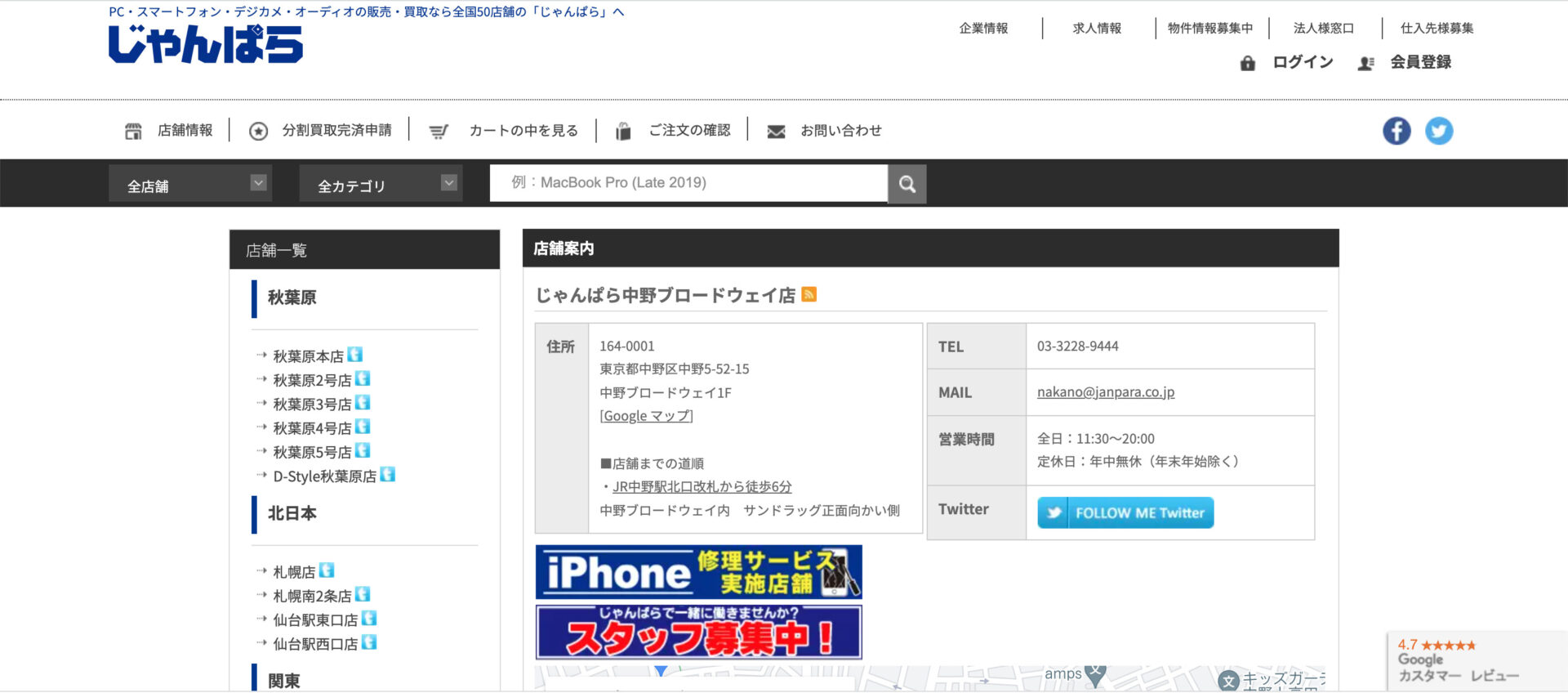Open 法人様窓口 in top menu
The height and width of the screenshot is (693, 1568).
pyautogui.click(x=1323, y=29)
